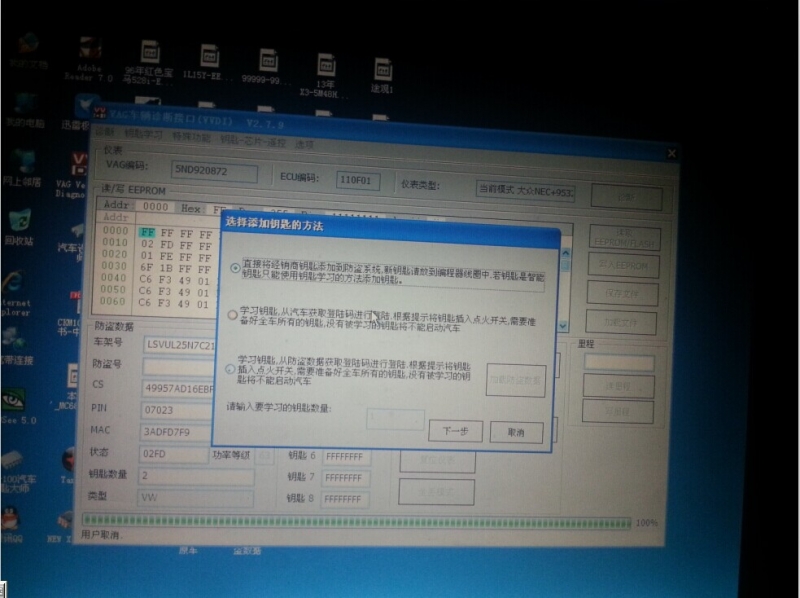Click the 钥匙数量 field showing 2
The width and height of the screenshot is (800, 598).
tap(196, 476)
